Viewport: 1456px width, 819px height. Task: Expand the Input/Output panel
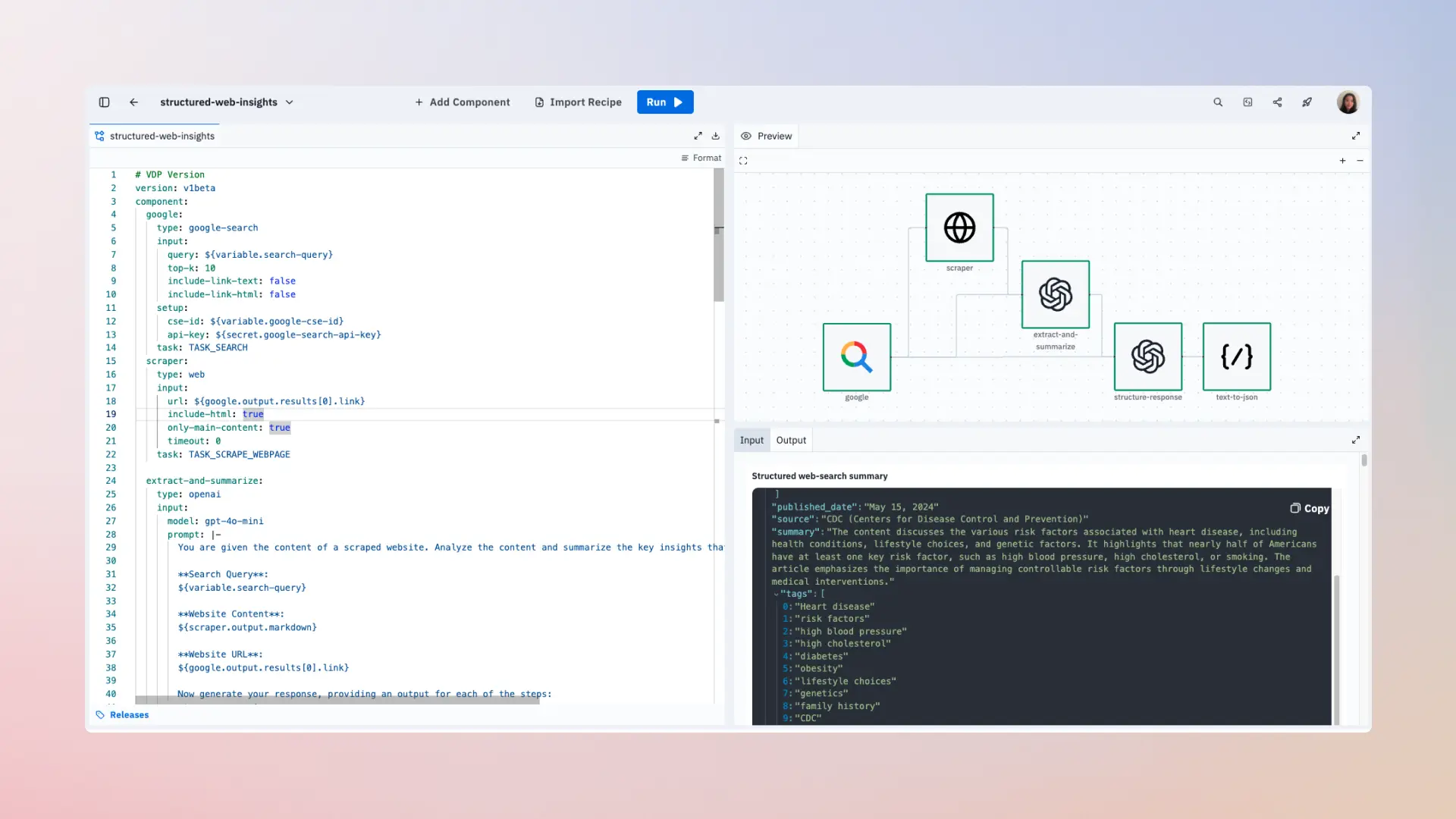click(1356, 440)
